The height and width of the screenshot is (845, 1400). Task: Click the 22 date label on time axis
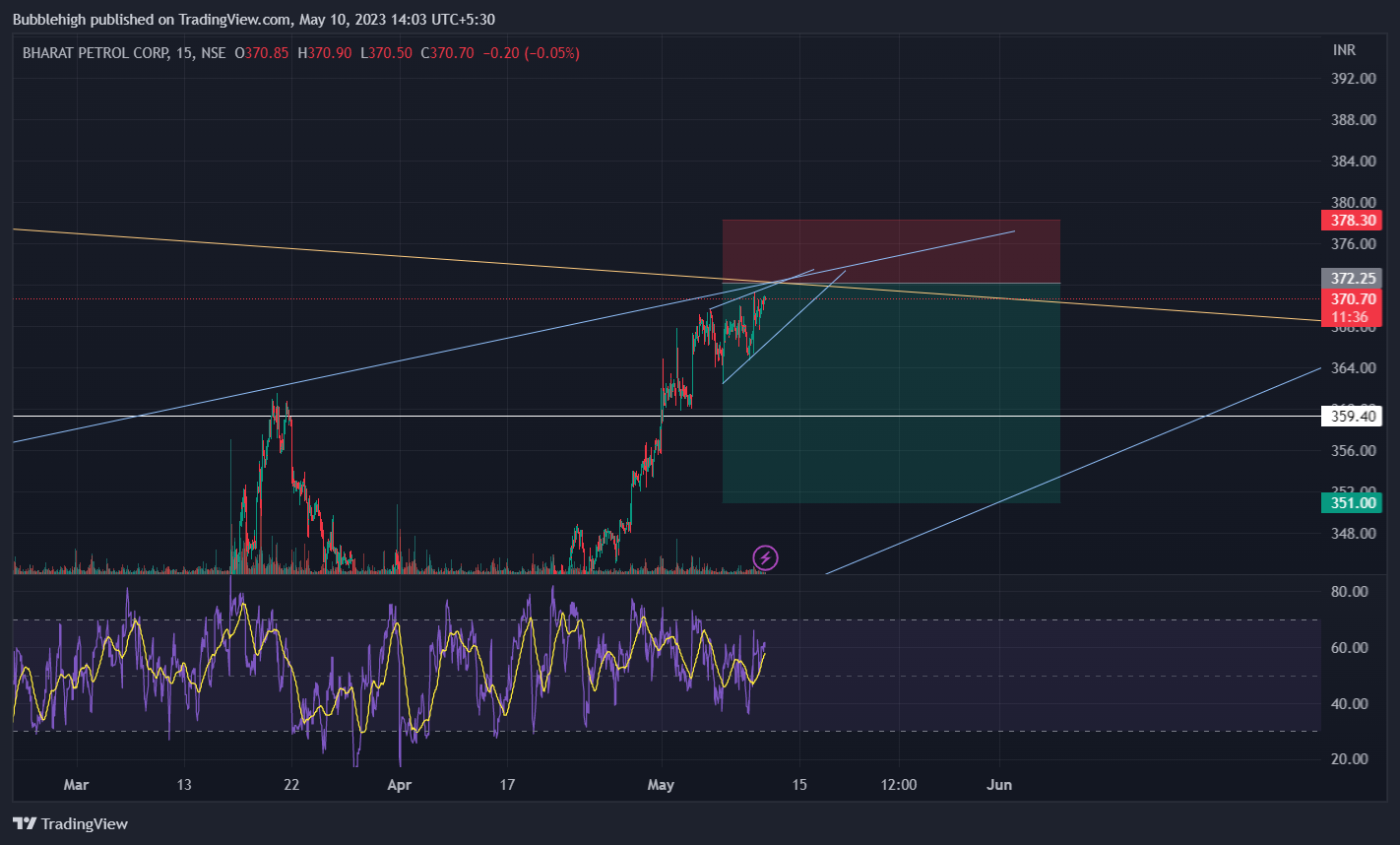pyautogui.click(x=291, y=785)
